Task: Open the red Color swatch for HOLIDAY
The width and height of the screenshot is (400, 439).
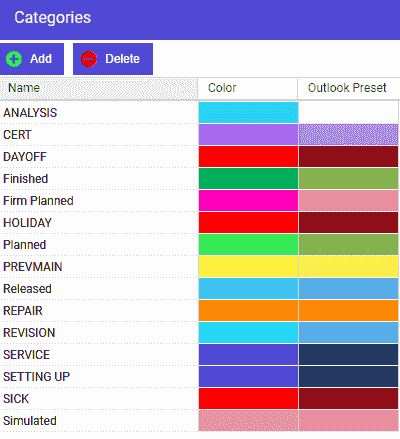Action: click(x=248, y=223)
